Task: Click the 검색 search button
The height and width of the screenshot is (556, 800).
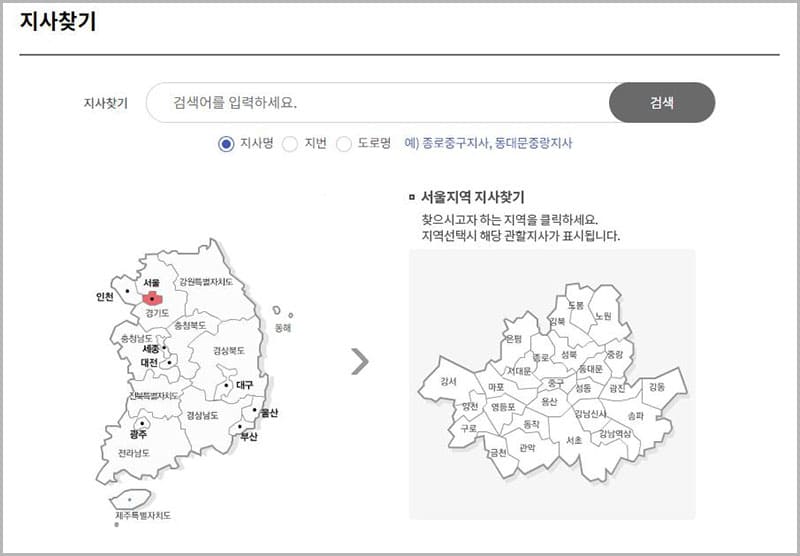Action: pyautogui.click(x=661, y=102)
